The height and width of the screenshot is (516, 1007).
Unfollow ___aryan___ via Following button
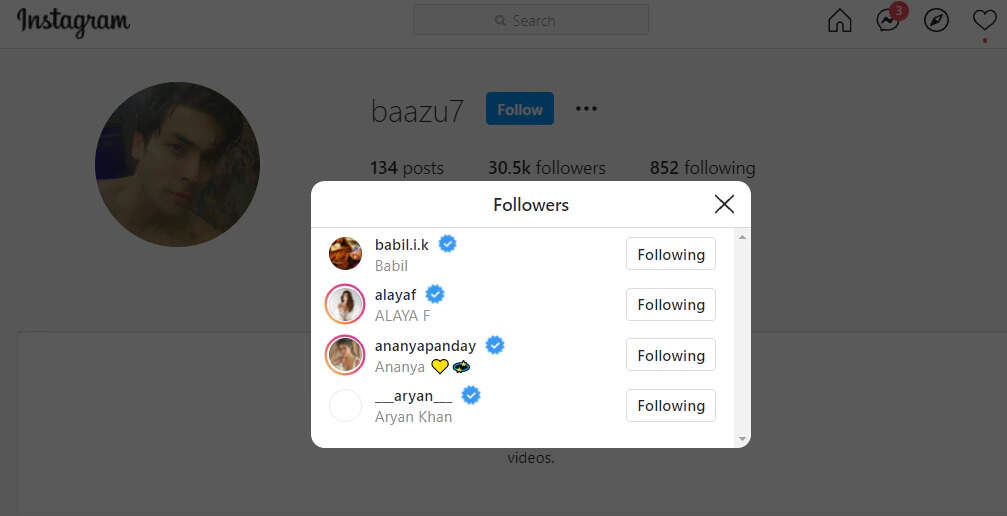pos(670,405)
